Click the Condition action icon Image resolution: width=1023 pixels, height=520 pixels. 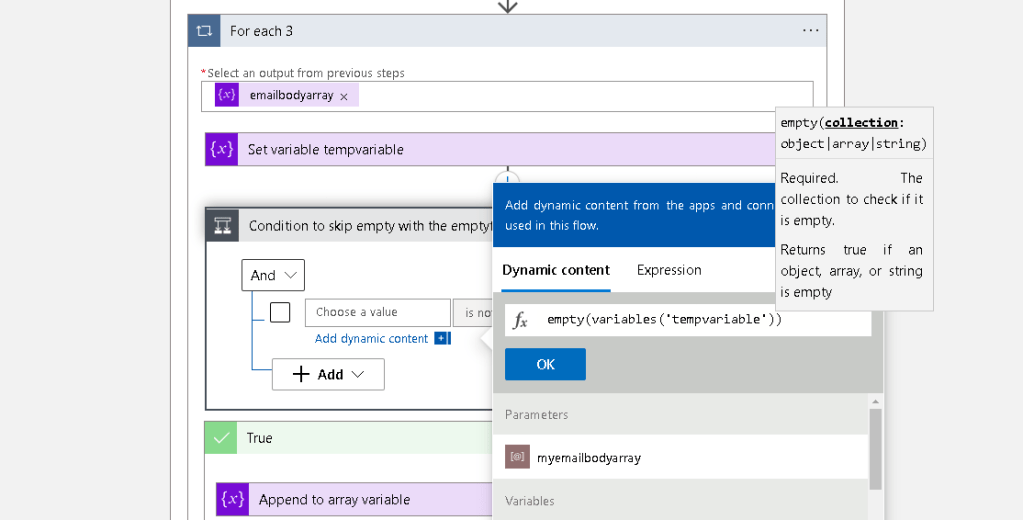pyautogui.click(x=222, y=226)
